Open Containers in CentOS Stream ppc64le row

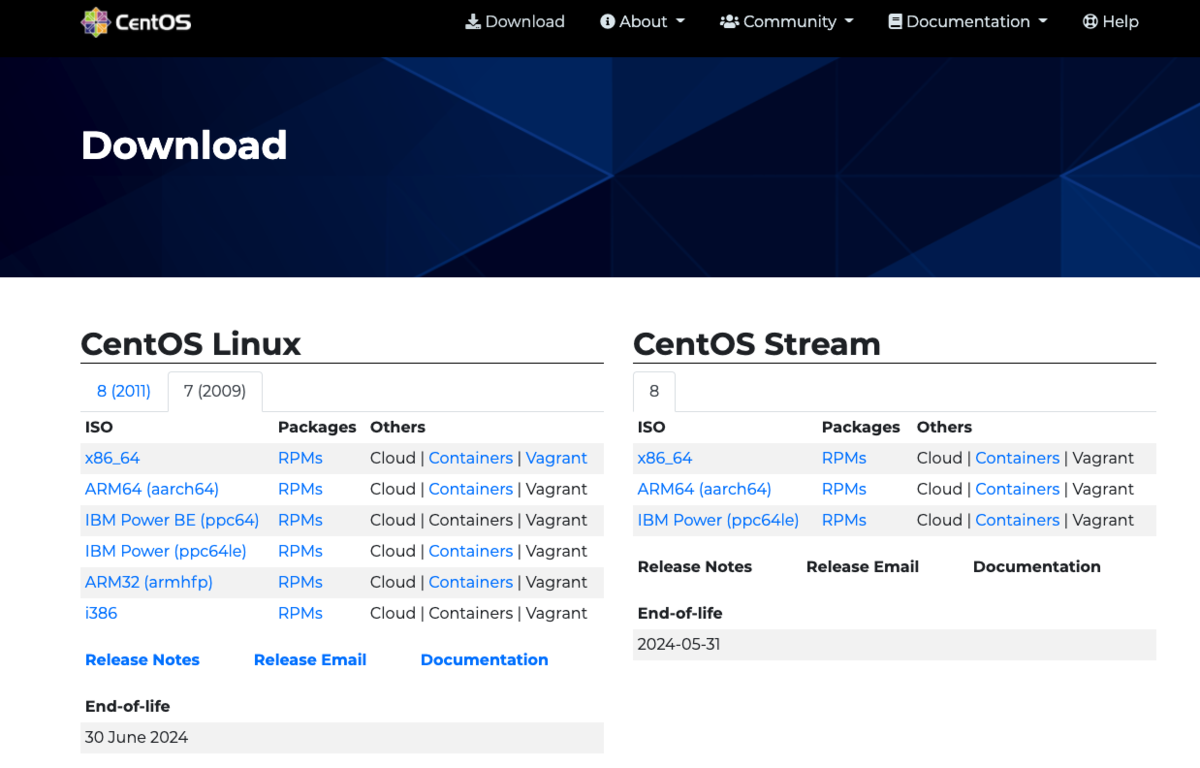pyautogui.click(x=1017, y=520)
